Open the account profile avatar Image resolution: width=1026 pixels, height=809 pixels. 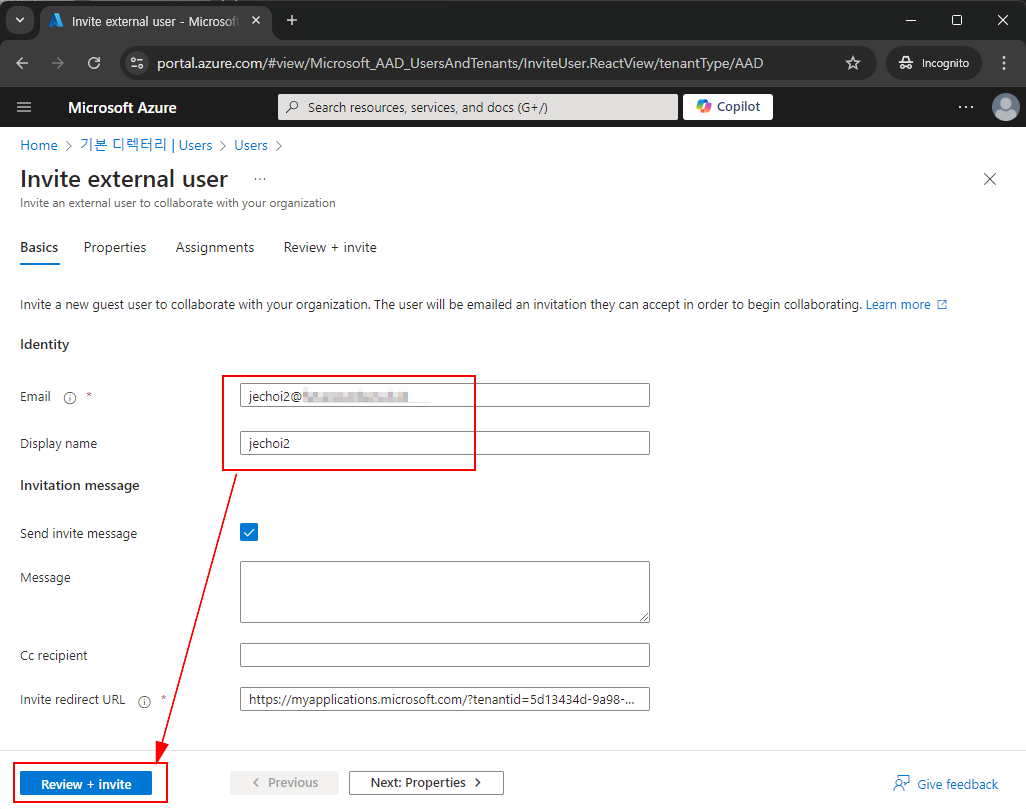point(1005,107)
